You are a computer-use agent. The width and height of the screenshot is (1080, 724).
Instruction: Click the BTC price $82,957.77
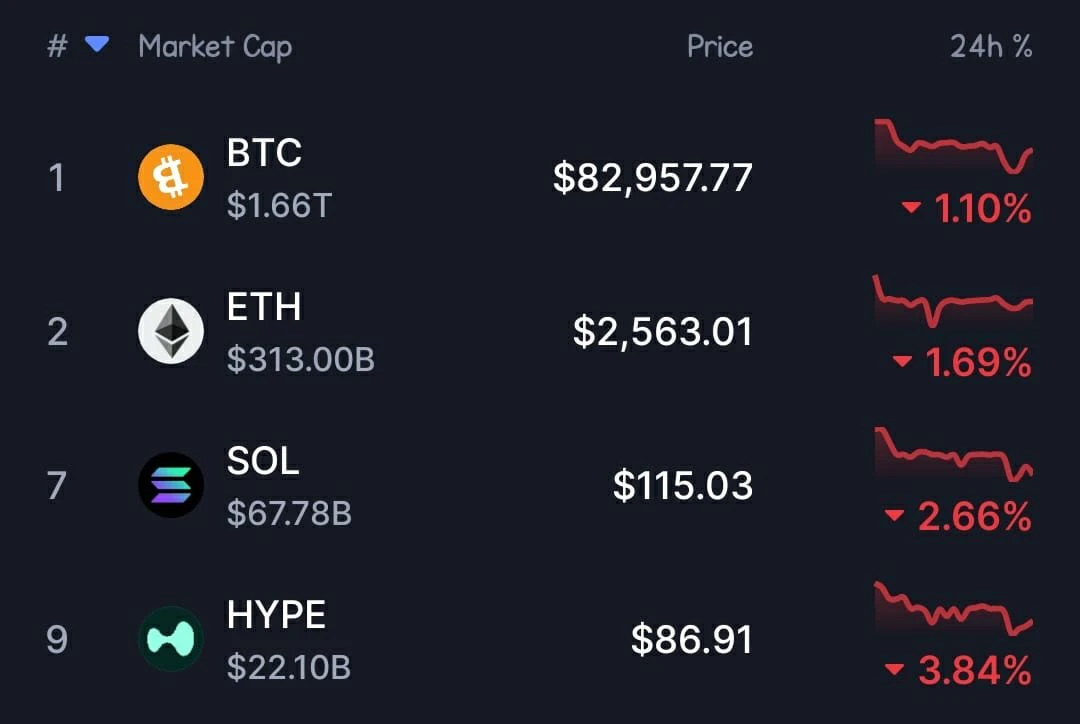pyautogui.click(x=652, y=178)
